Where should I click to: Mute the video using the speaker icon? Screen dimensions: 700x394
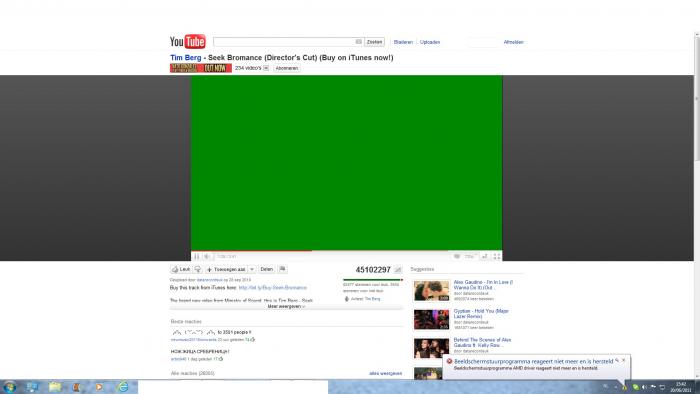(x=207, y=256)
